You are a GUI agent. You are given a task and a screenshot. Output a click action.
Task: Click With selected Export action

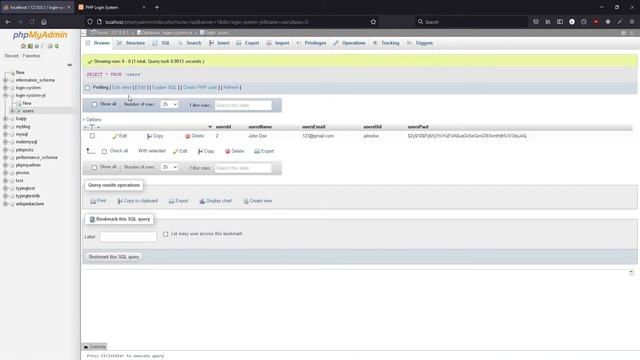pos(264,151)
